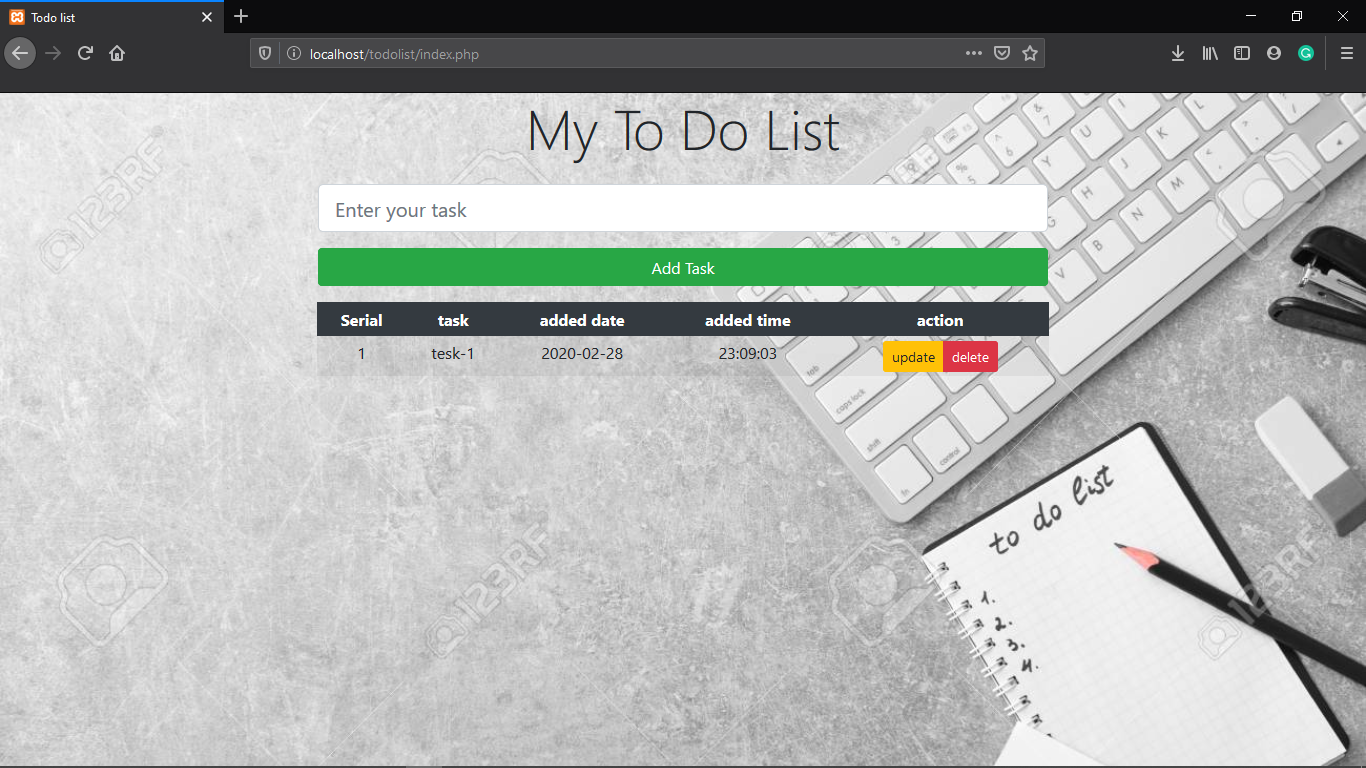
Task: Click the added date column header
Action: coord(582,320)
